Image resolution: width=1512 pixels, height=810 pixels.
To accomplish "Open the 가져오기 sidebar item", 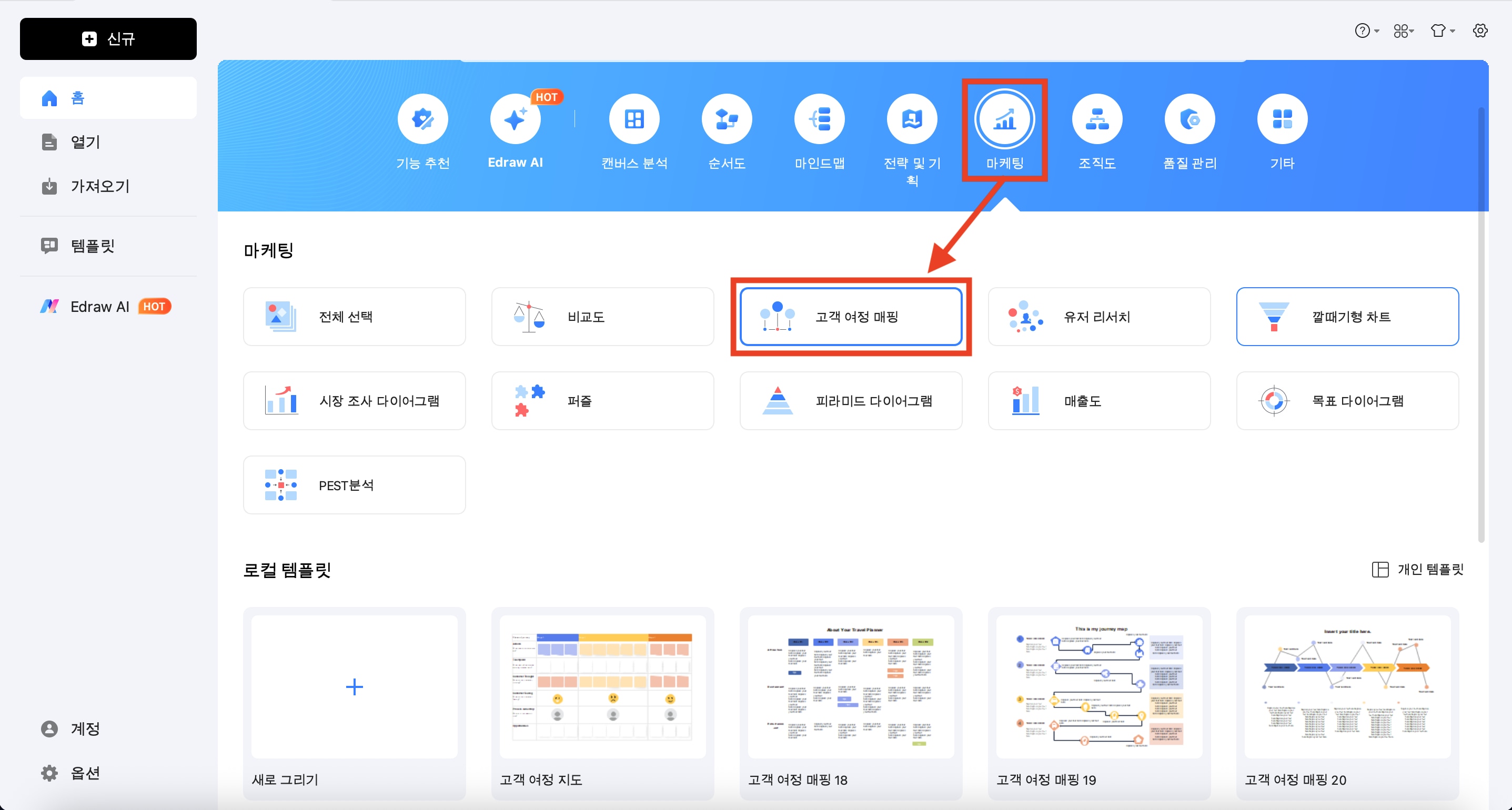I will coord(100,186).
